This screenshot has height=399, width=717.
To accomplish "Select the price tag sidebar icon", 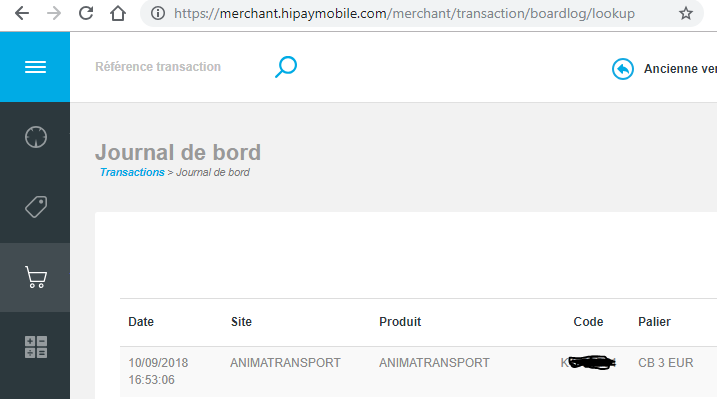I will tap(36, 207).
